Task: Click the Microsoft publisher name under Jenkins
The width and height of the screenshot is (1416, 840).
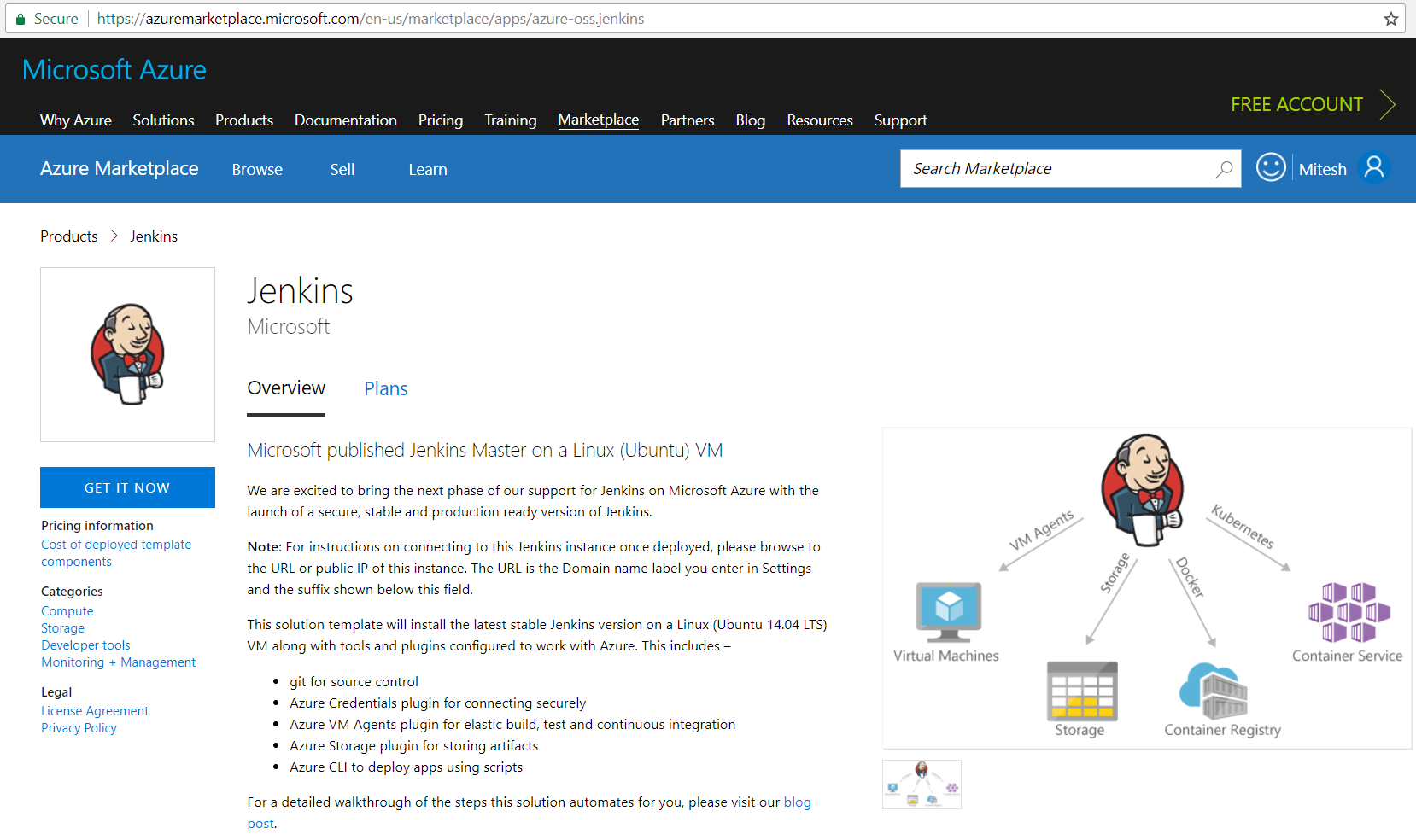Action: pos(289,327)
